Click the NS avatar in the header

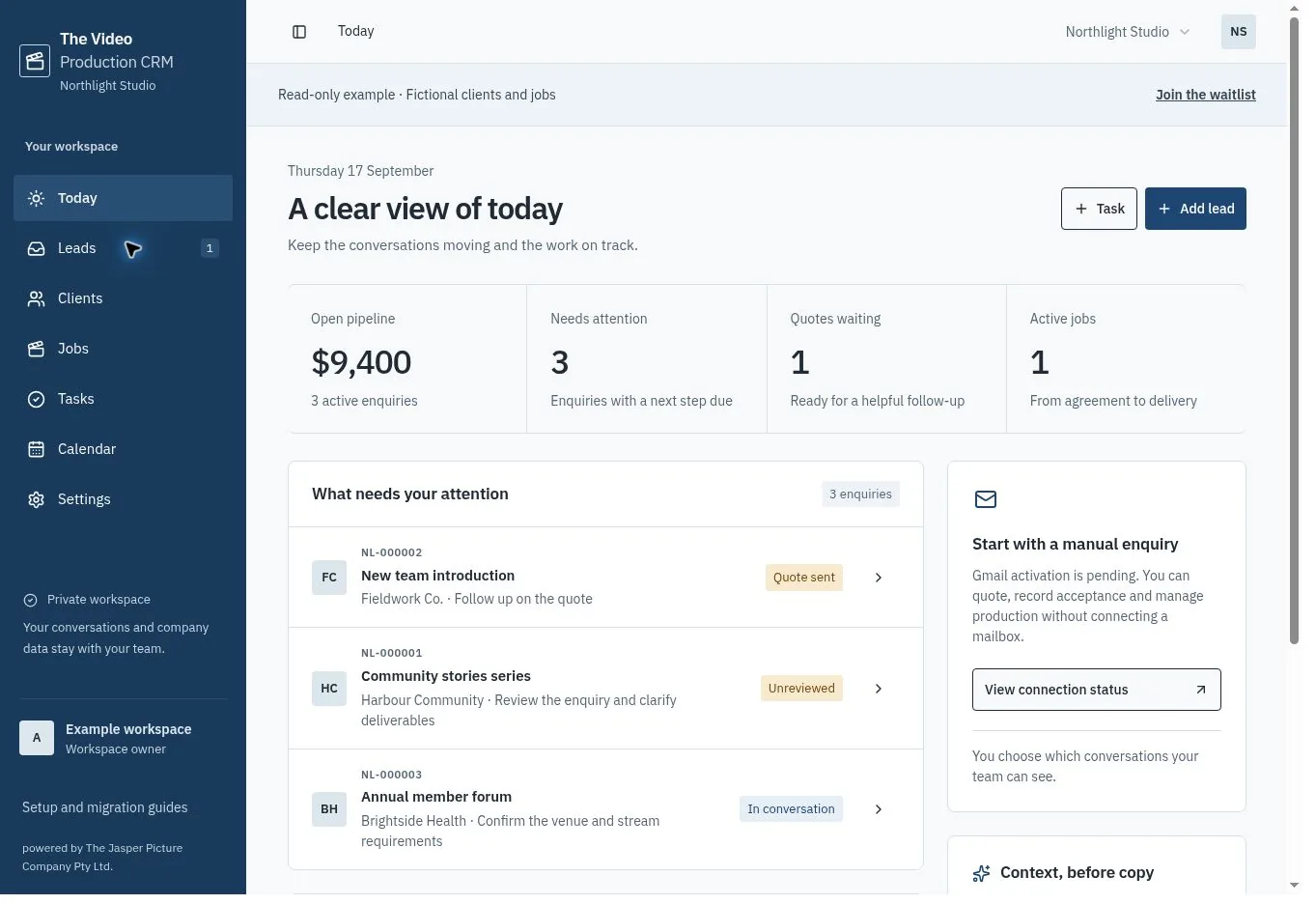tap(1238, 32)
